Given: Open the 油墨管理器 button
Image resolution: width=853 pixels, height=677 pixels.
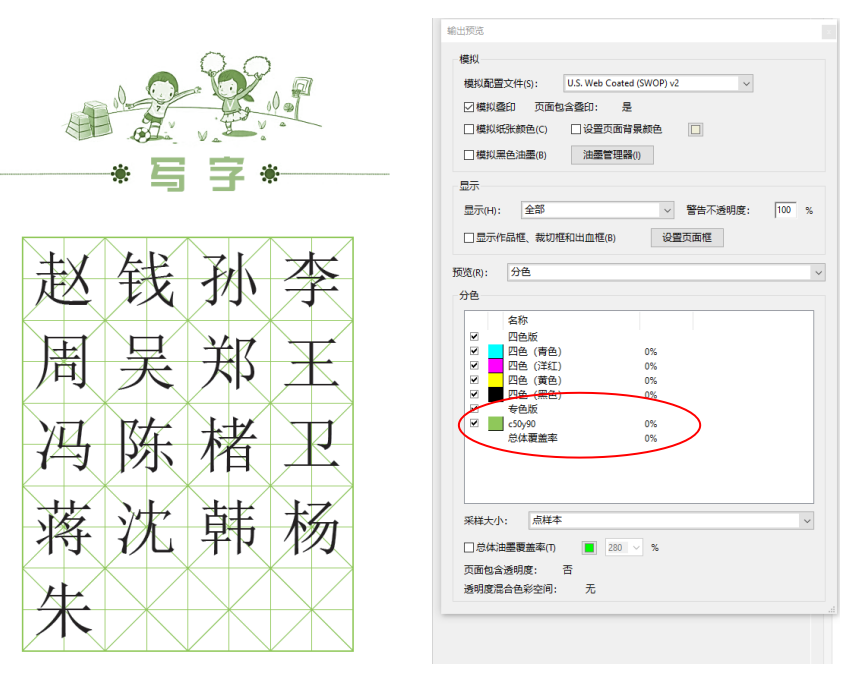Looking at the screenshot, I should tap(612, 155).
